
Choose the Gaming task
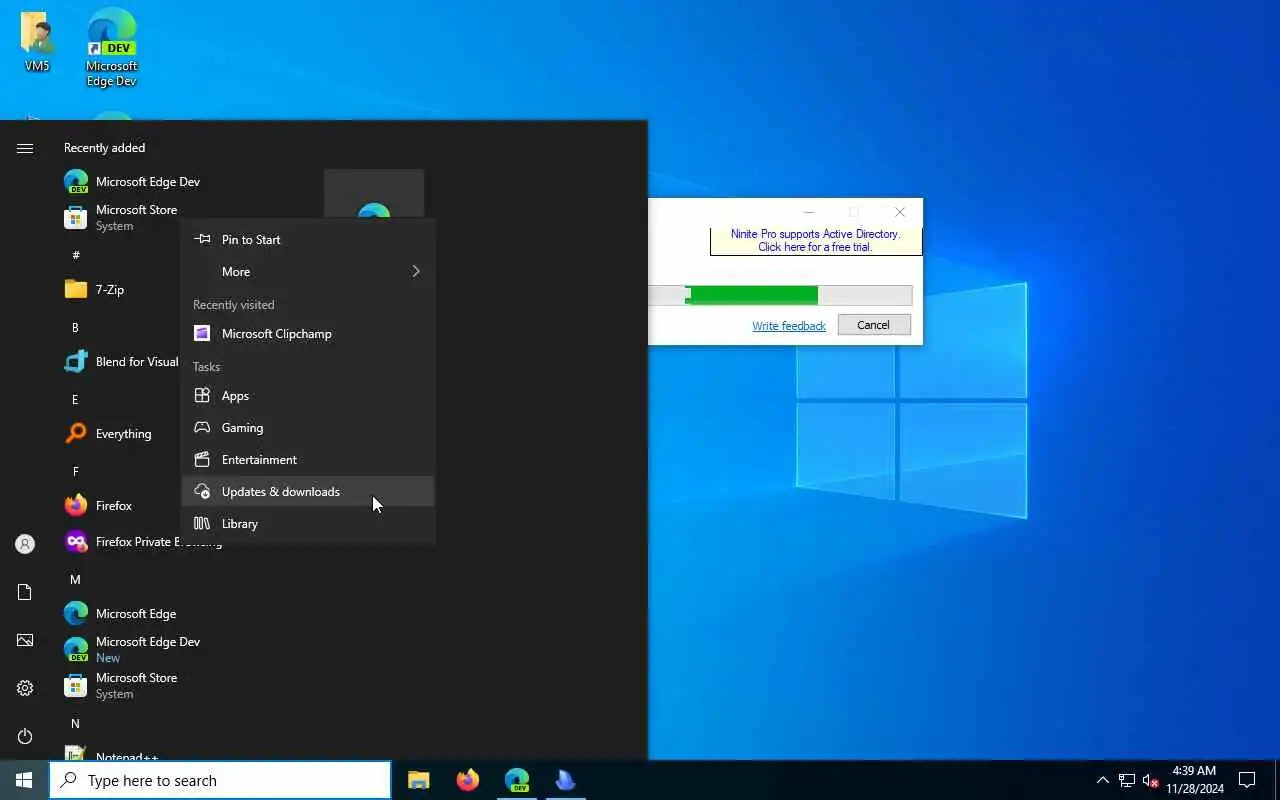[x=308, y=428]
